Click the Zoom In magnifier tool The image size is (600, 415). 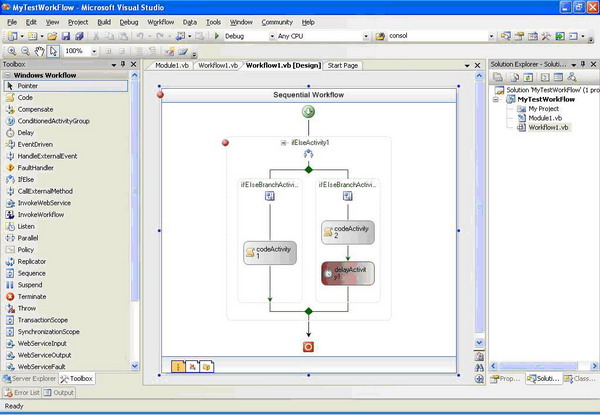12,51
